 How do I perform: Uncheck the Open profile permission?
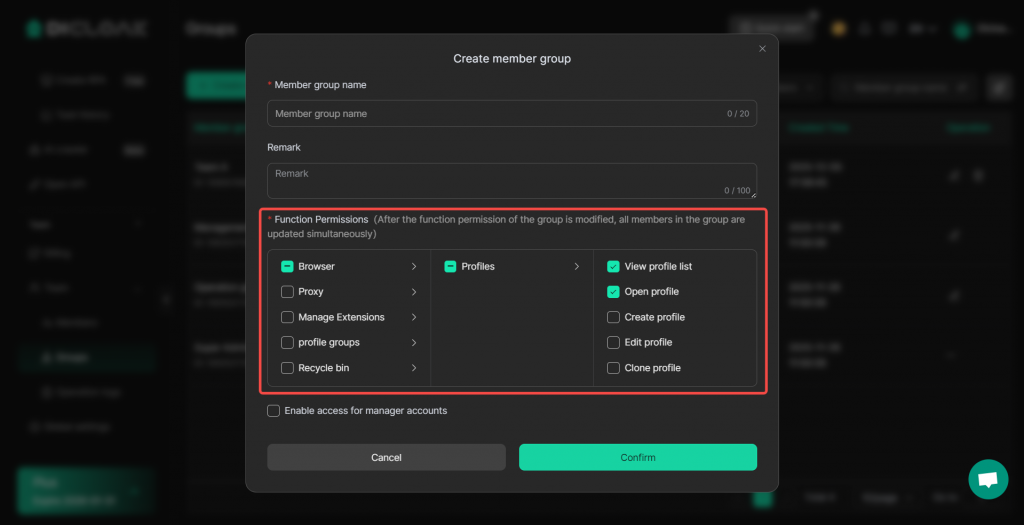click(614, 292)
